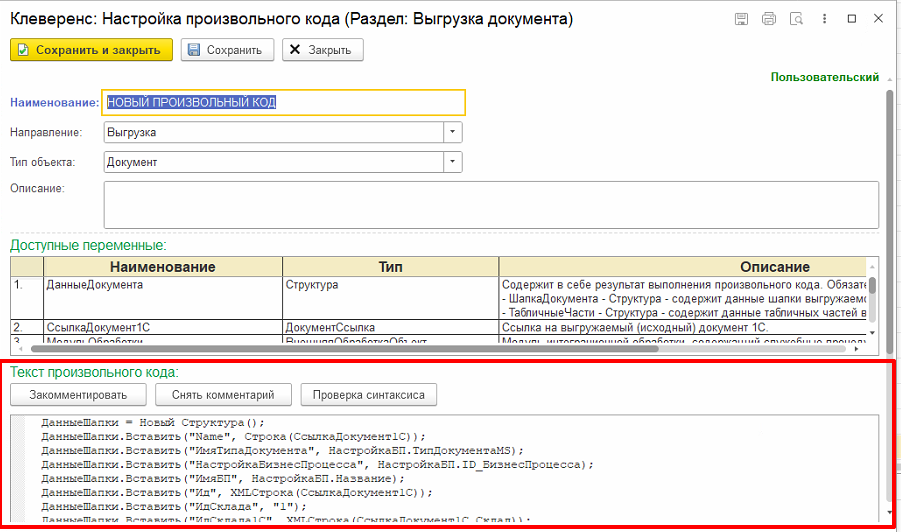
Task: Click the variables table horizontal scrollbar
Action: (345, 349)
